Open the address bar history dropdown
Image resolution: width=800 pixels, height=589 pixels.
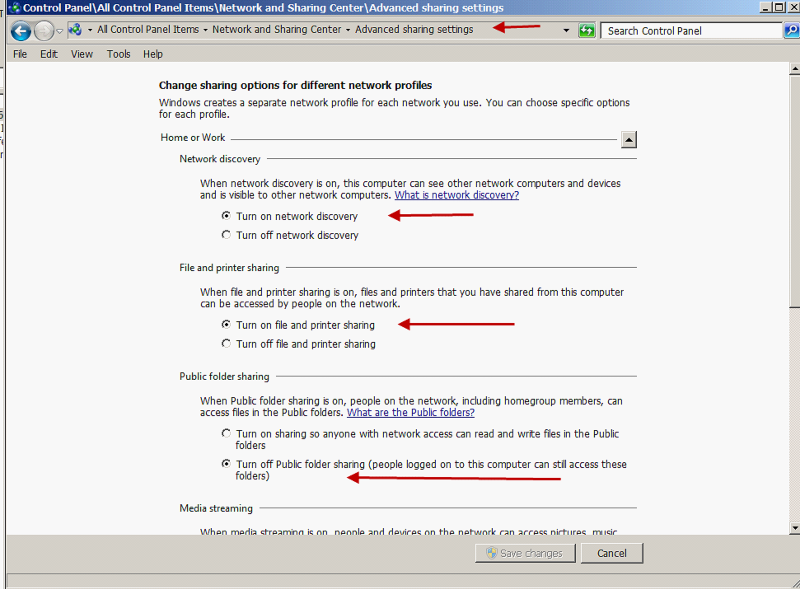[567, 31]
